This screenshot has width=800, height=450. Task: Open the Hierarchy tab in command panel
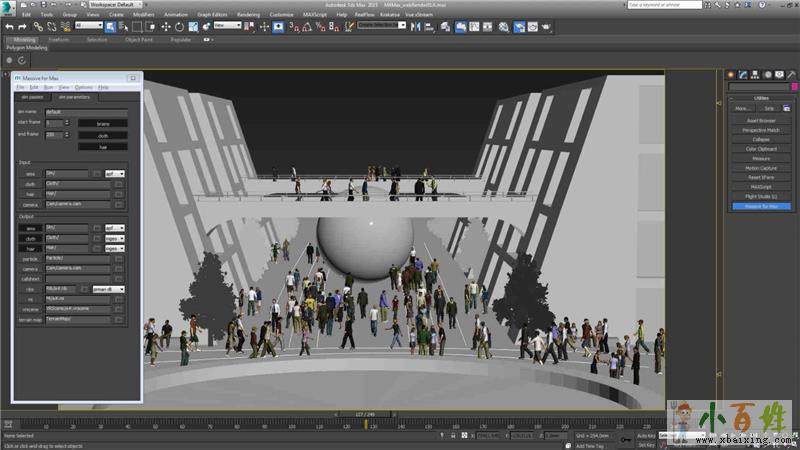[x=753, y=75]
